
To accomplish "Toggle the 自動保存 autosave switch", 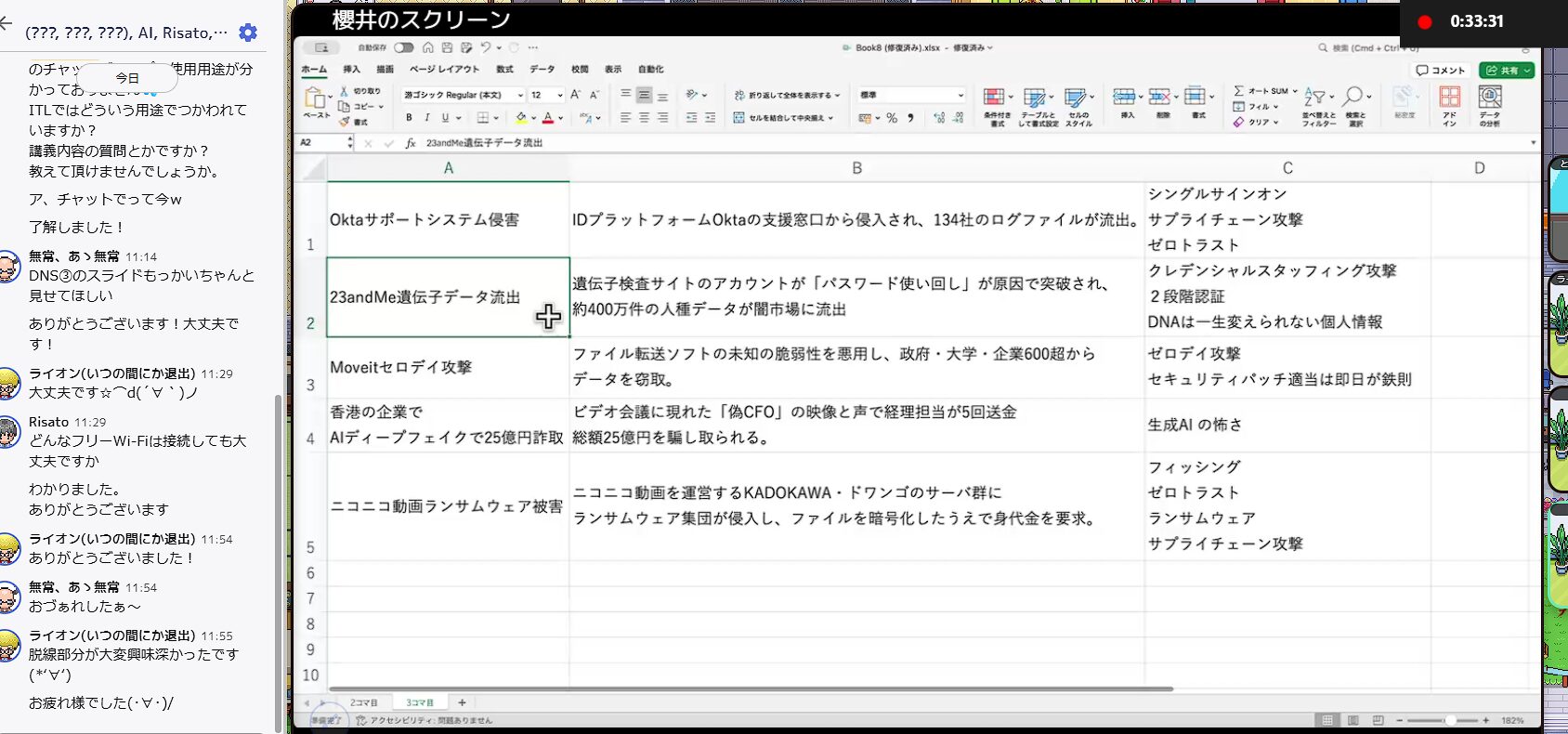I will (403, 47).
